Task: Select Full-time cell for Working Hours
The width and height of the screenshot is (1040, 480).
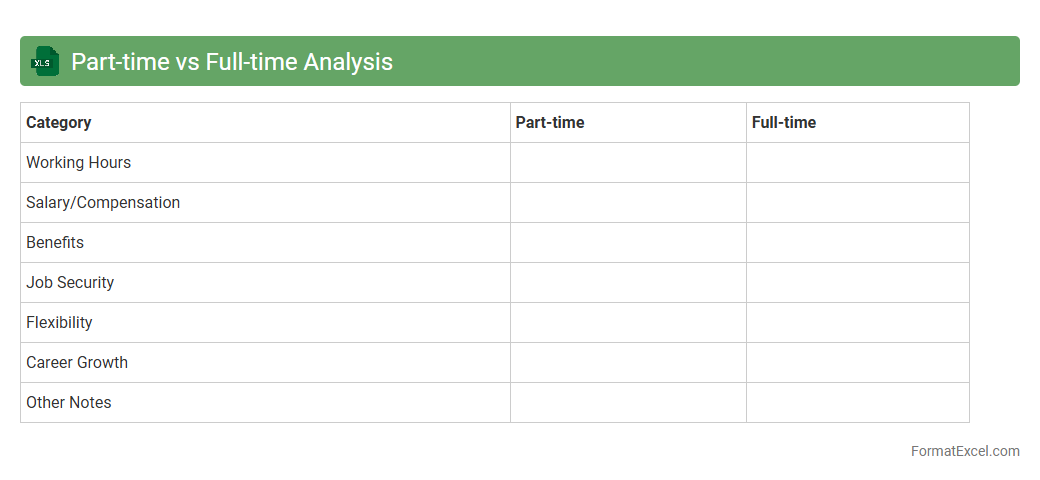Action: pyautogui.click(x=857, y=163)
